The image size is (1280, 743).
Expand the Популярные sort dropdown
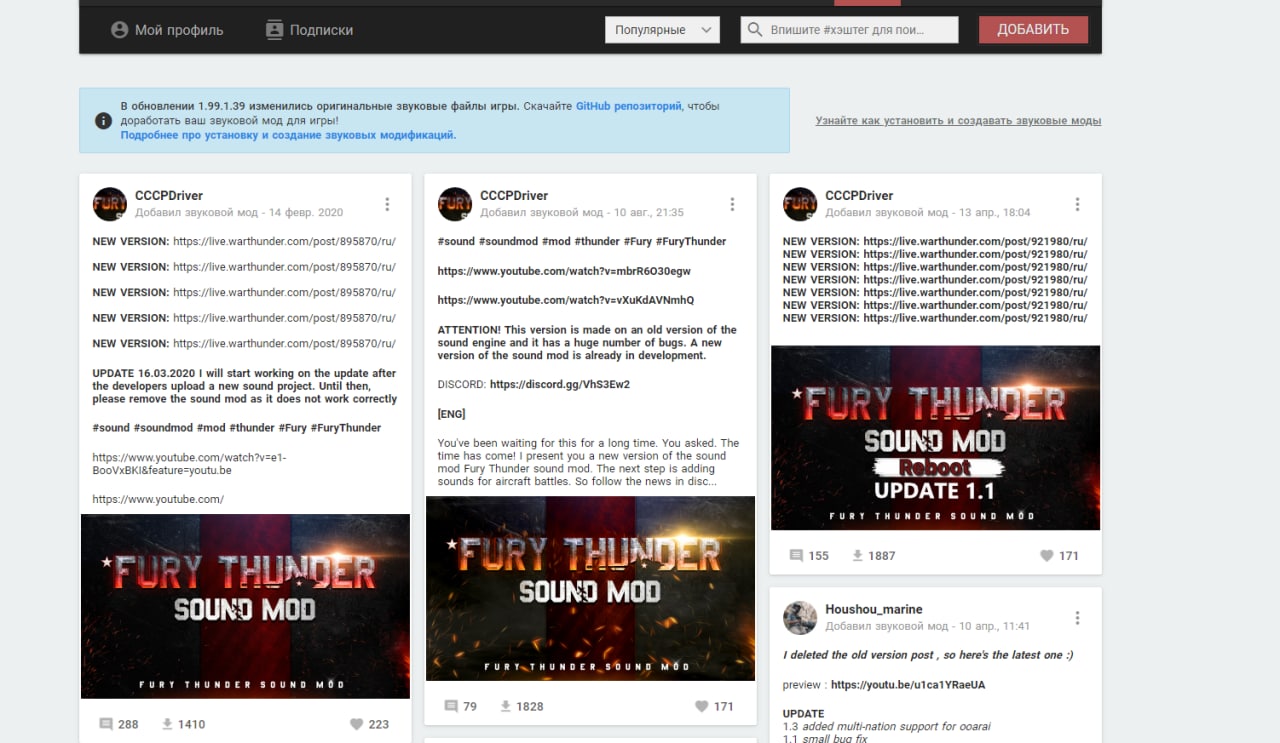[662, 30]
